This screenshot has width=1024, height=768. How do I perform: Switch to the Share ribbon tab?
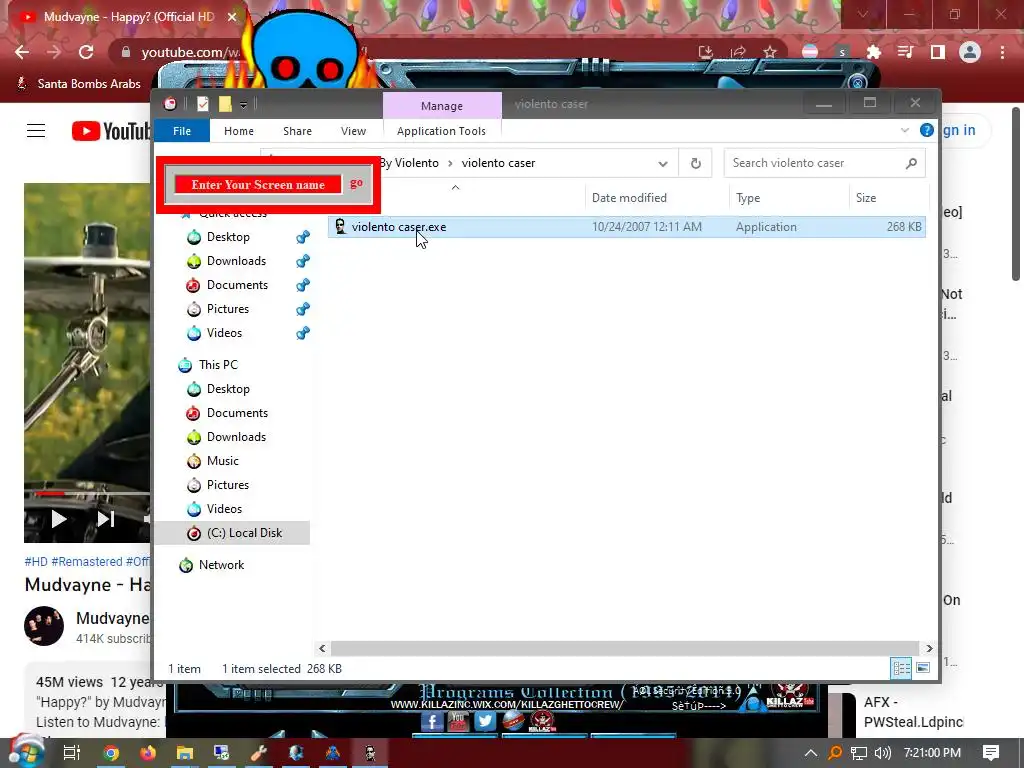[x=297, y=131]
